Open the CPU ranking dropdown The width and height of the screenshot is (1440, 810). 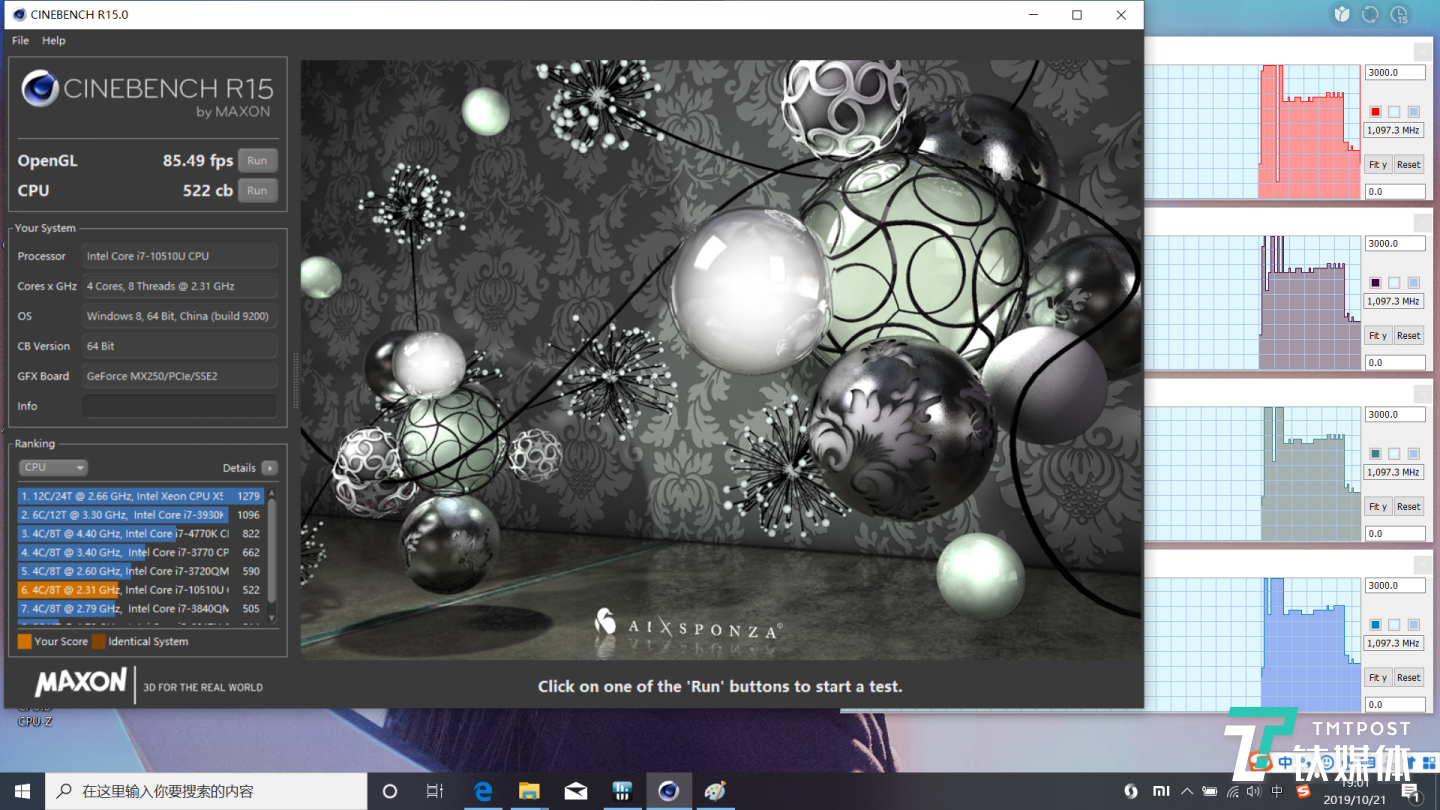click(53, 467)
